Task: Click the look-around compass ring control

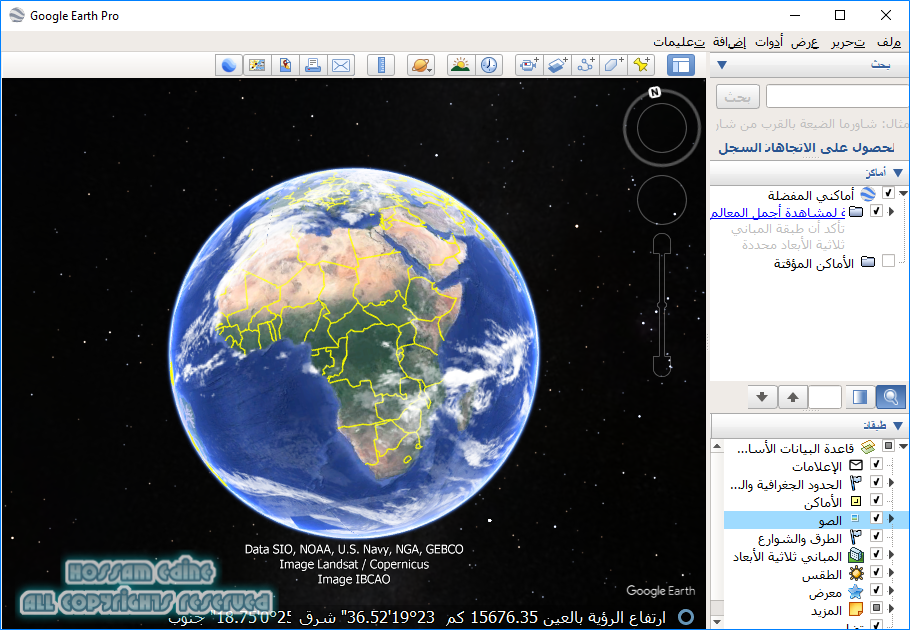Action: tap(662, 128)
